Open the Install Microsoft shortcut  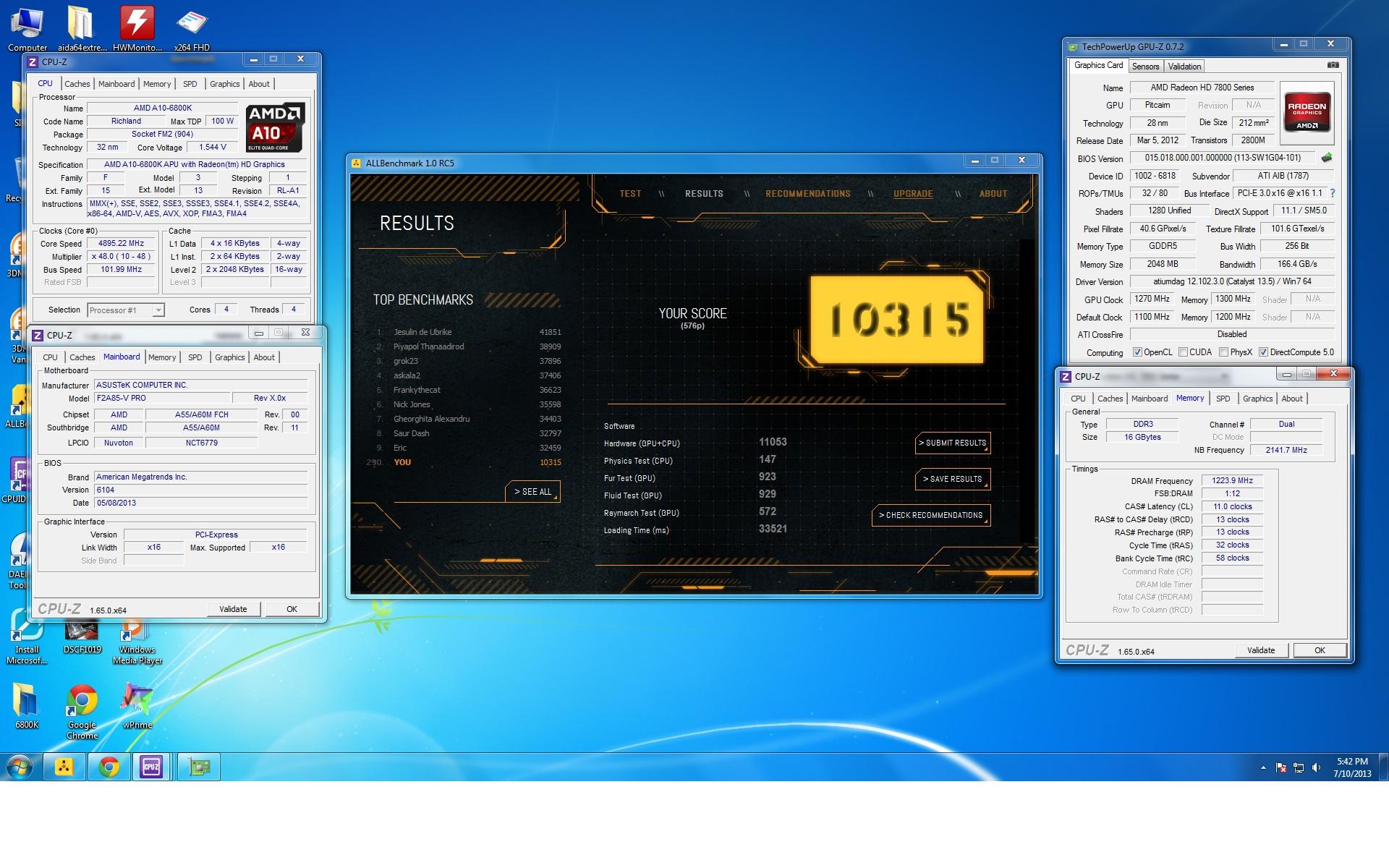click(x=27, y=637)
